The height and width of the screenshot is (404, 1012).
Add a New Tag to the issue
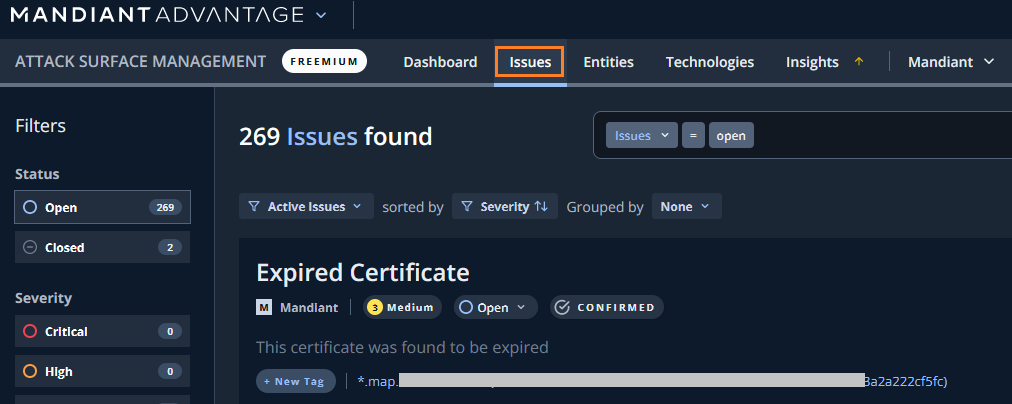click(295, 381)
